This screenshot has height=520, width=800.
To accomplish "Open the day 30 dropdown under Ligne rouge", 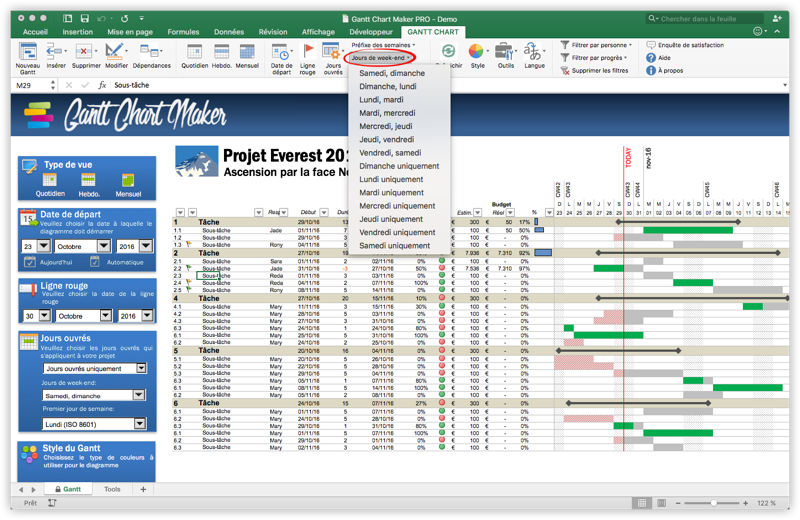I will coord(45,316).
